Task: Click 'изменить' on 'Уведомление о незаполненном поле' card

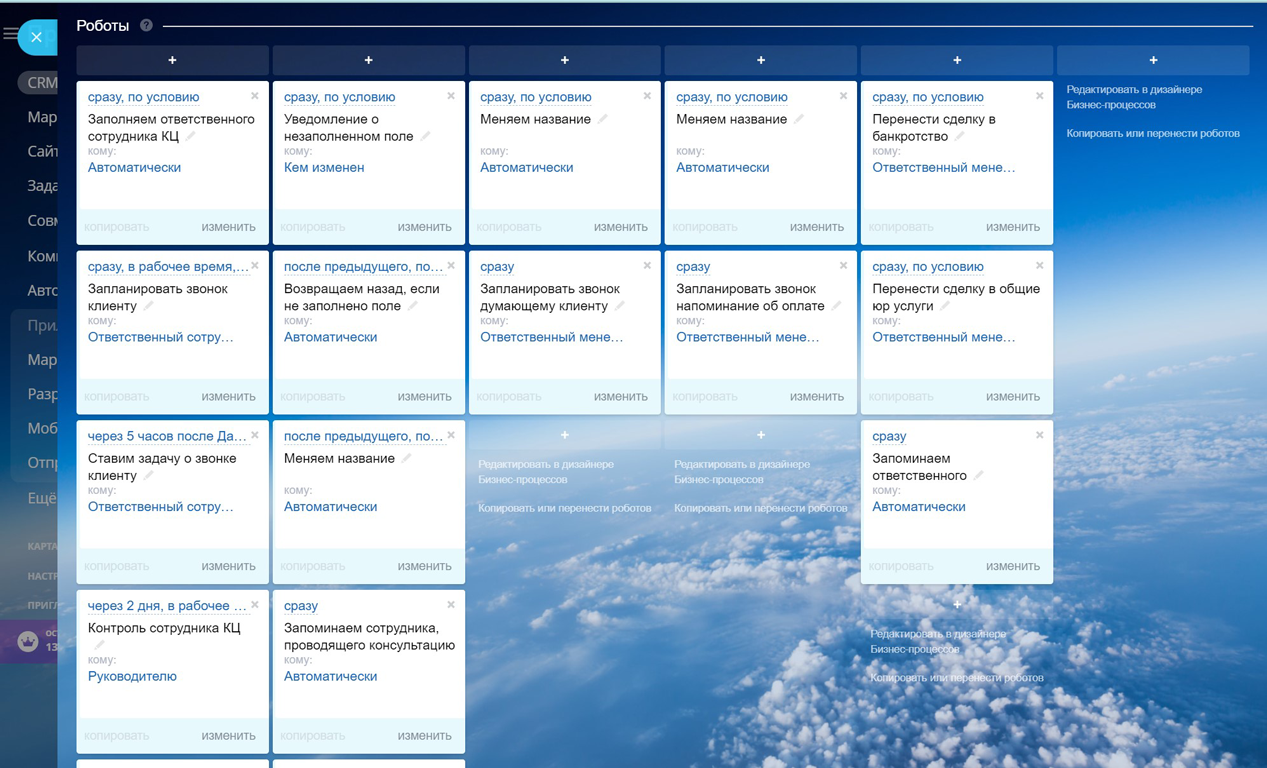Action: [x=424, y=227]
